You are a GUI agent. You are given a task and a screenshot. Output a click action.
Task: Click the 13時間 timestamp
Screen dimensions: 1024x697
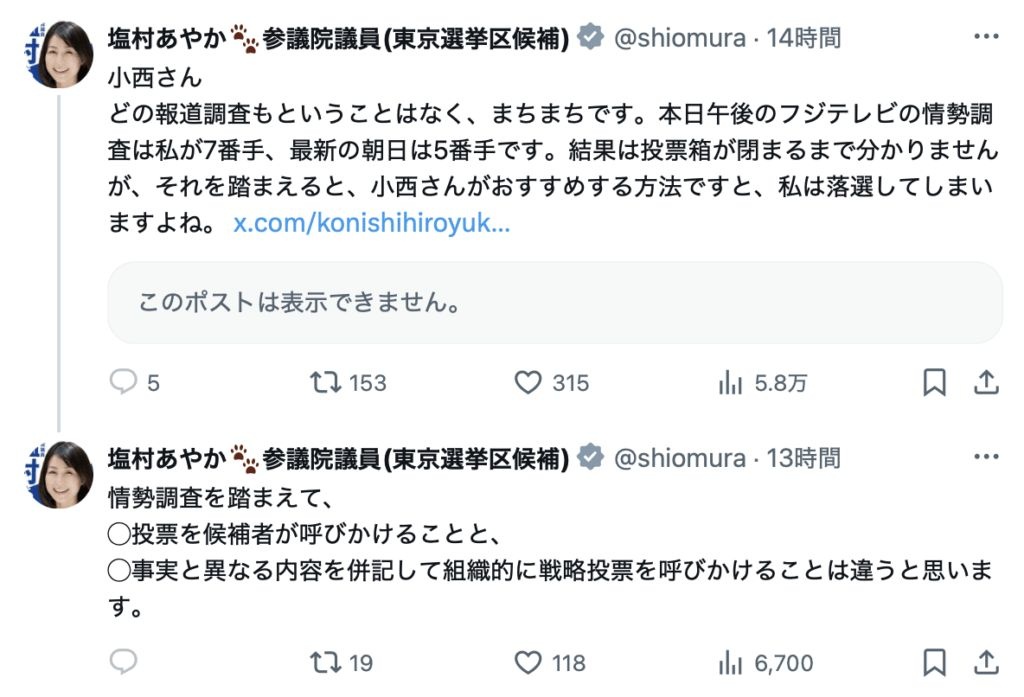[x=803, y=458]
